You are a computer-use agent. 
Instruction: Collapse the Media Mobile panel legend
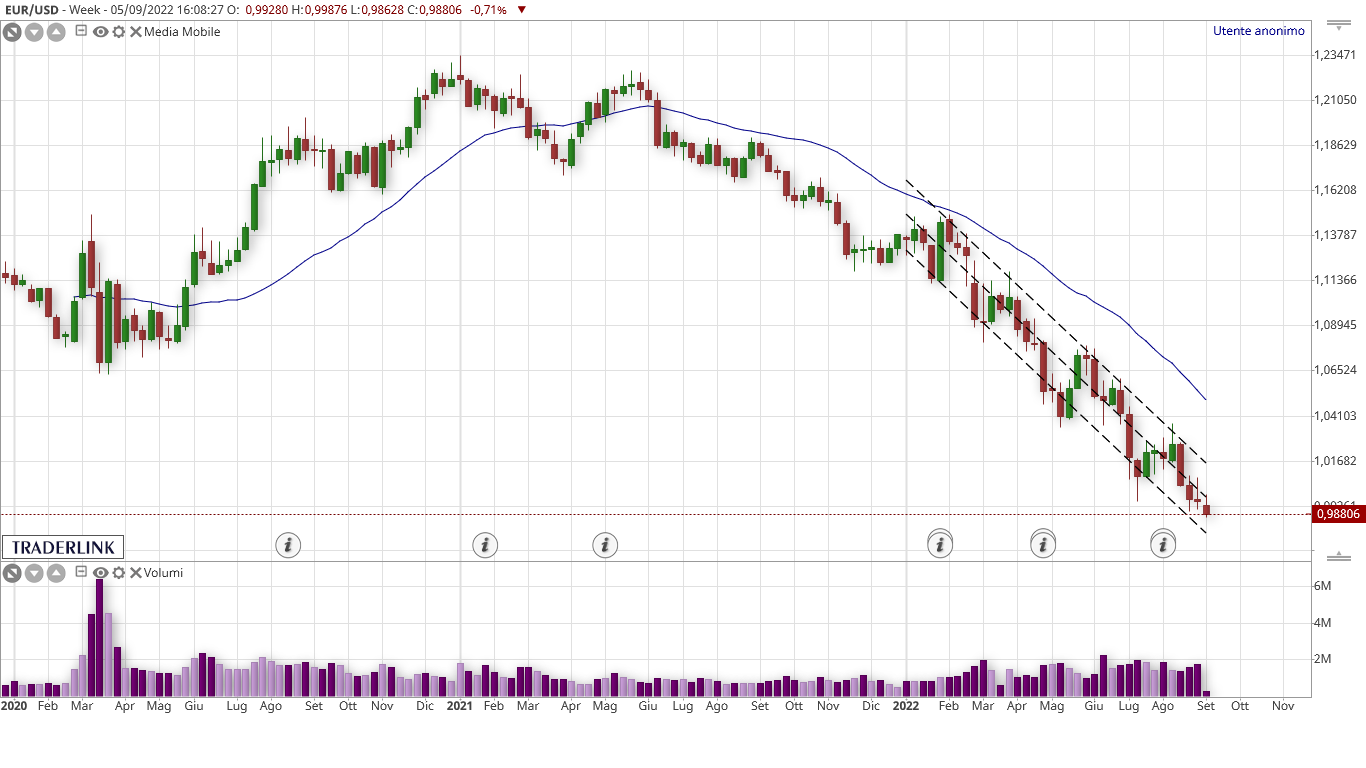[x=82, y=31]
